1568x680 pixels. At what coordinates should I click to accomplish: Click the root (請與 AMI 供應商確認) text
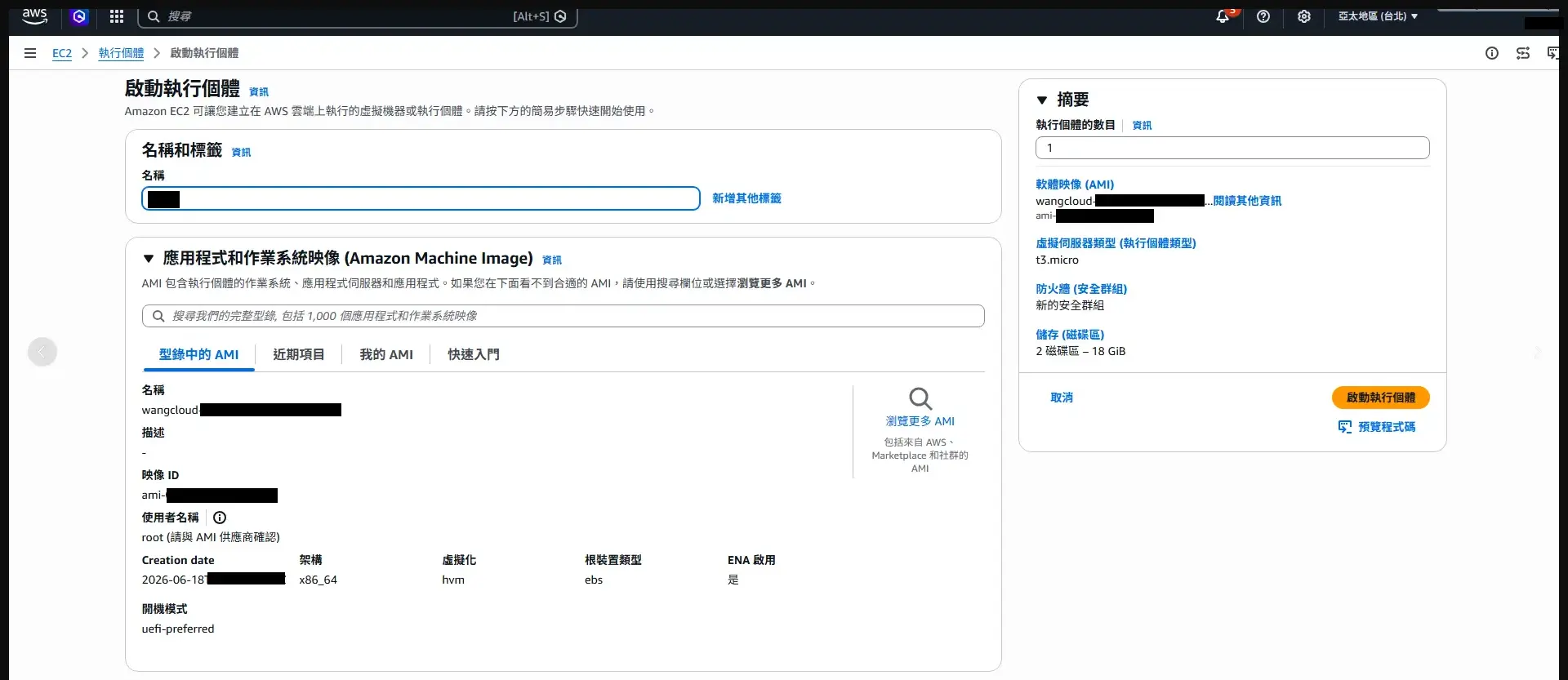click(x=211, y=537)
